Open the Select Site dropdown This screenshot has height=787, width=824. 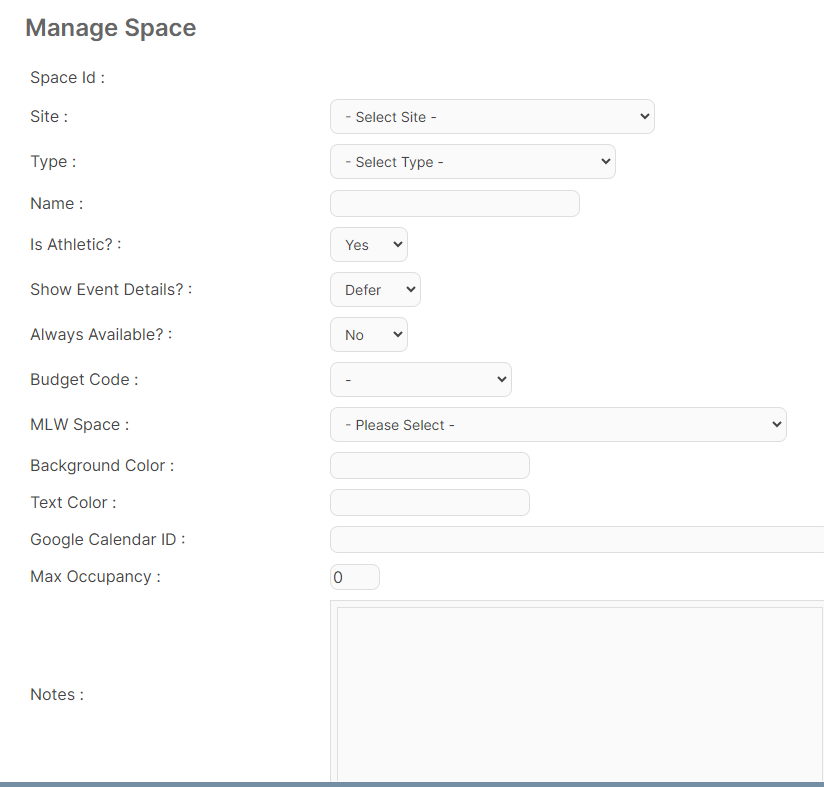[492, 117]
